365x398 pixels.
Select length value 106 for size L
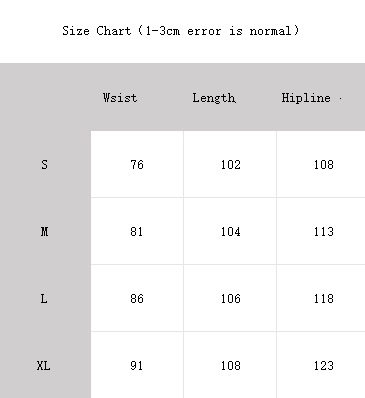click(231, 299)
